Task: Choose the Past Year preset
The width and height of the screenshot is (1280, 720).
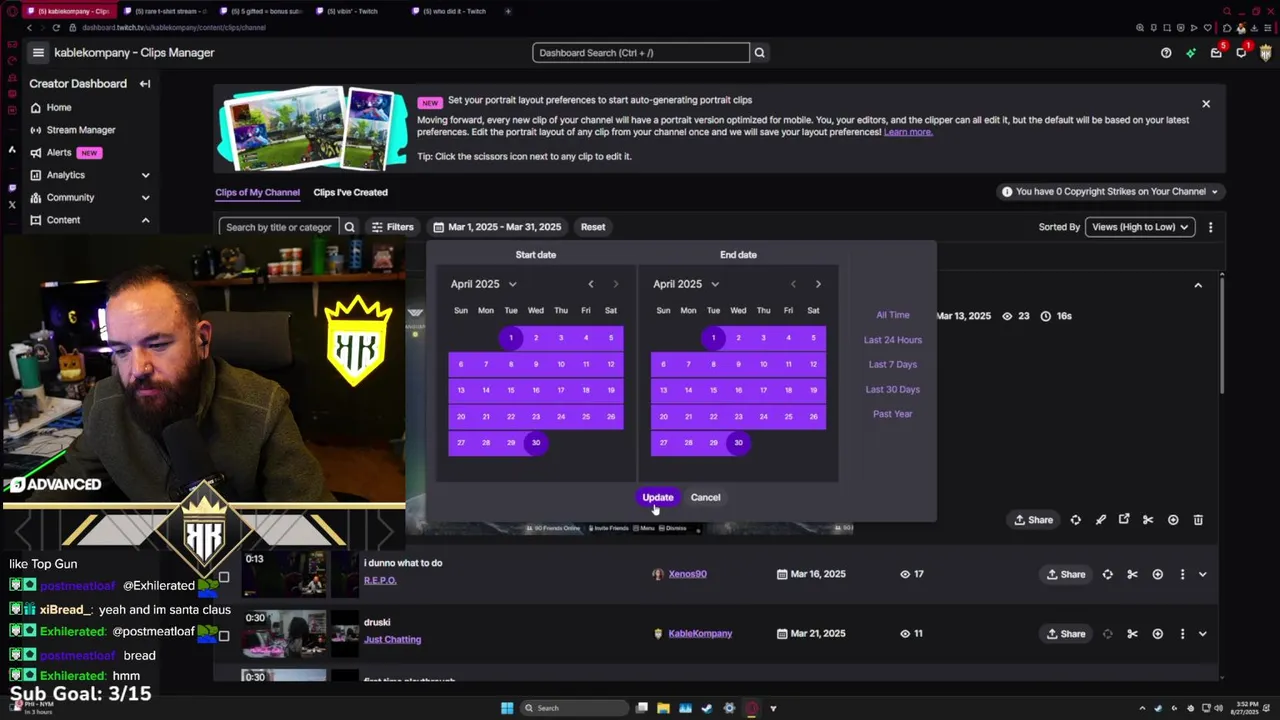Action: coord(893,414)
